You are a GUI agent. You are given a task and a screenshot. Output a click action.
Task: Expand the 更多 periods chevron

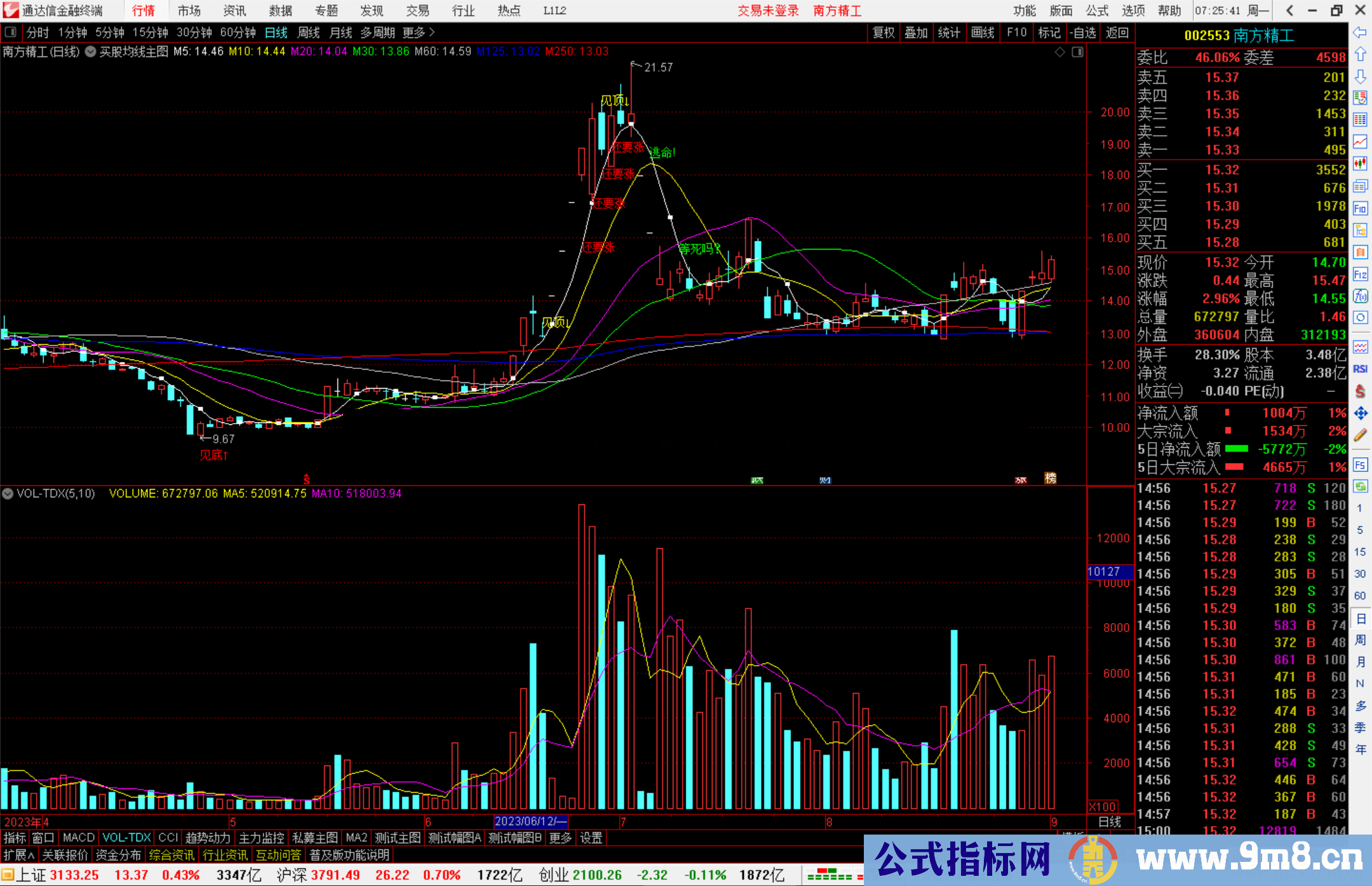coord(432,32)
